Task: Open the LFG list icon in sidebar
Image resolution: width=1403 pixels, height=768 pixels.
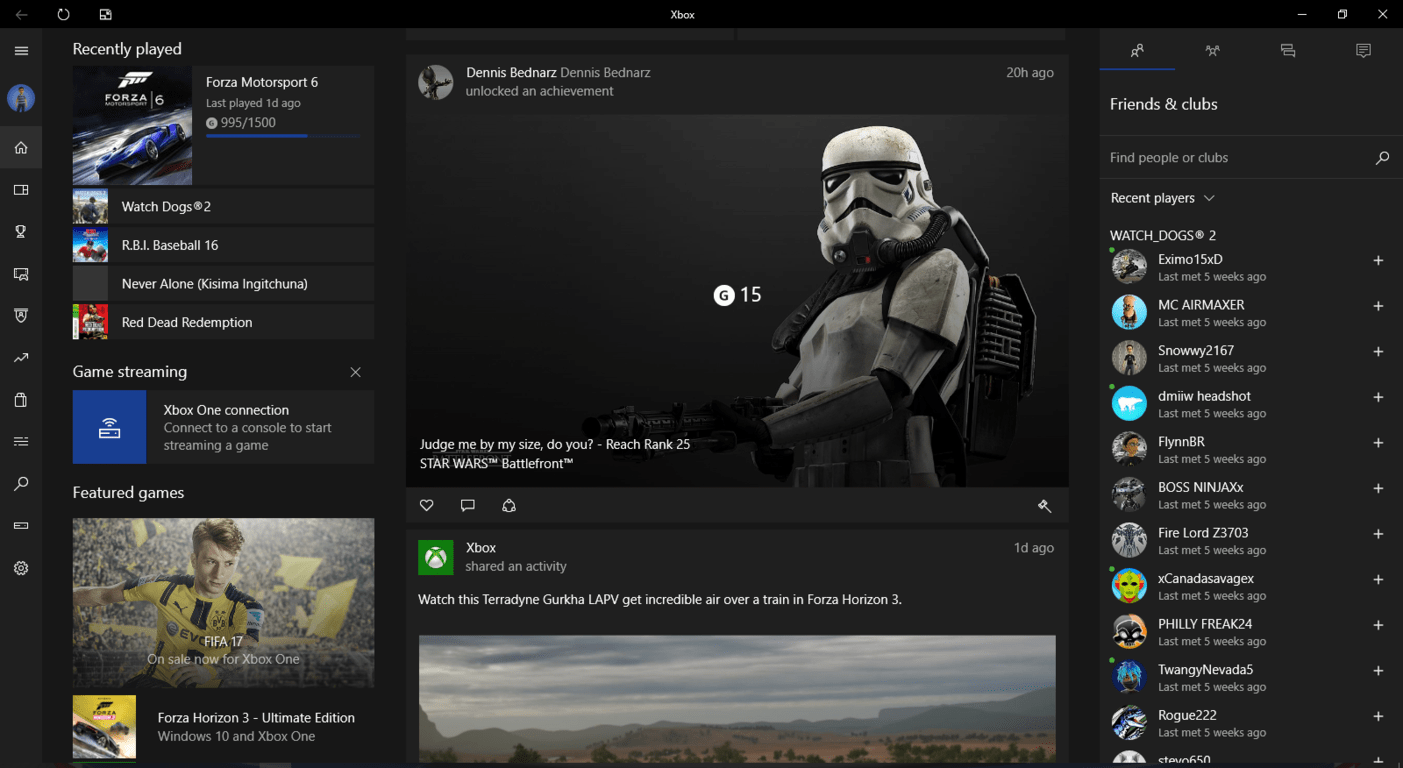Action: tap(21, 442)
